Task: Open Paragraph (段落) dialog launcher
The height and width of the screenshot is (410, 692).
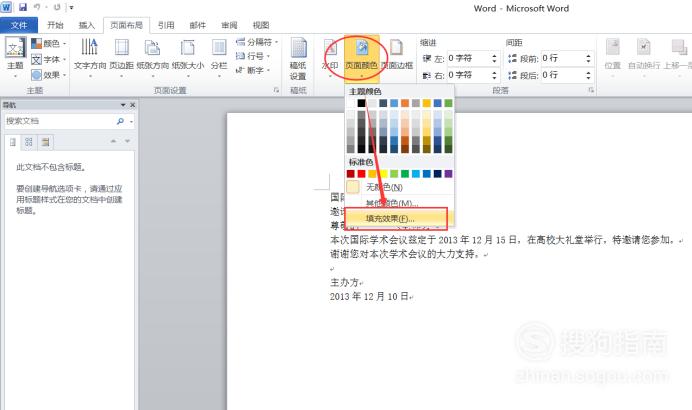Action: point(590,90)
